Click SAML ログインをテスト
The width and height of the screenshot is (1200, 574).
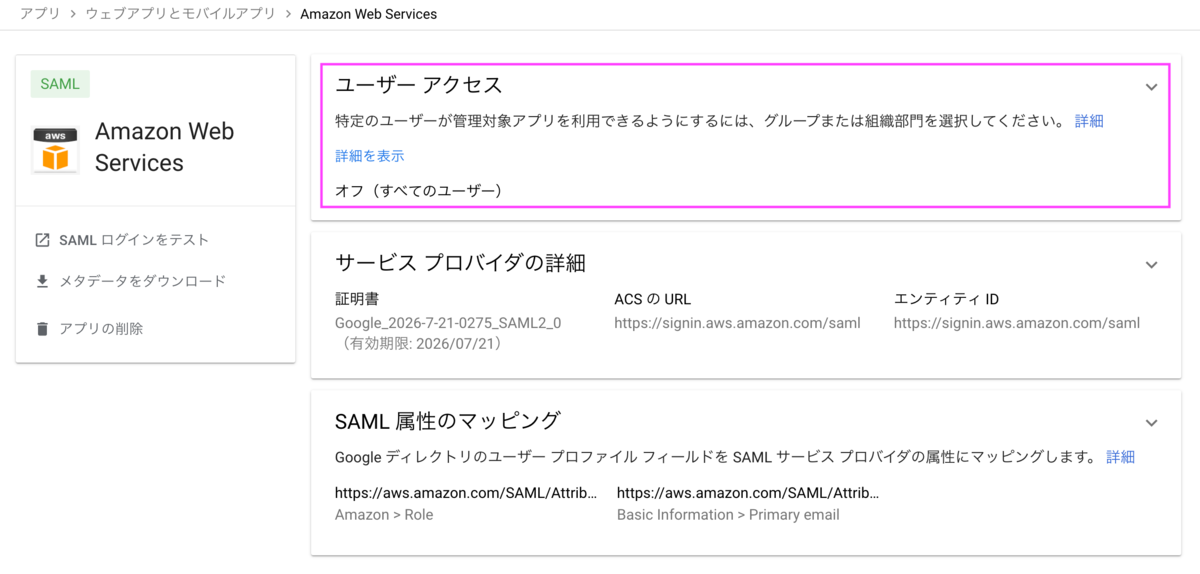pos(134,240)
